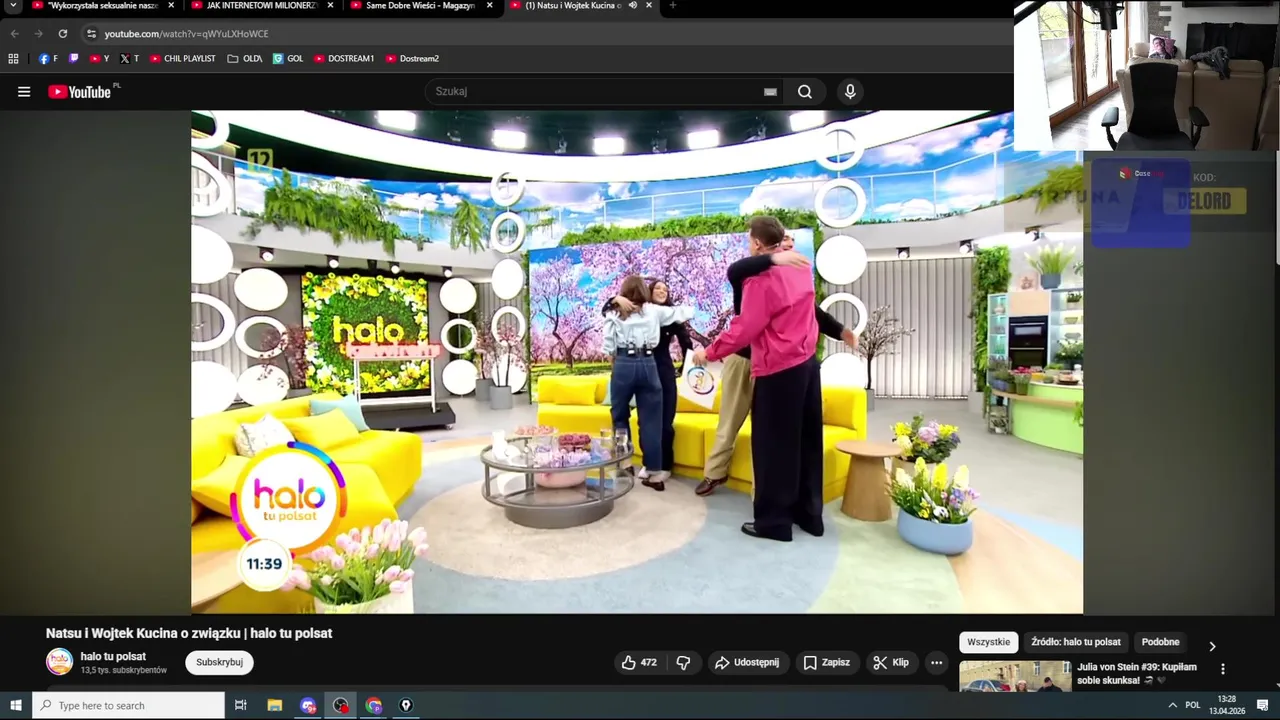Reload the YouTube page
Viewport: 1280px width, 720px height.
(x=62, y=33)
